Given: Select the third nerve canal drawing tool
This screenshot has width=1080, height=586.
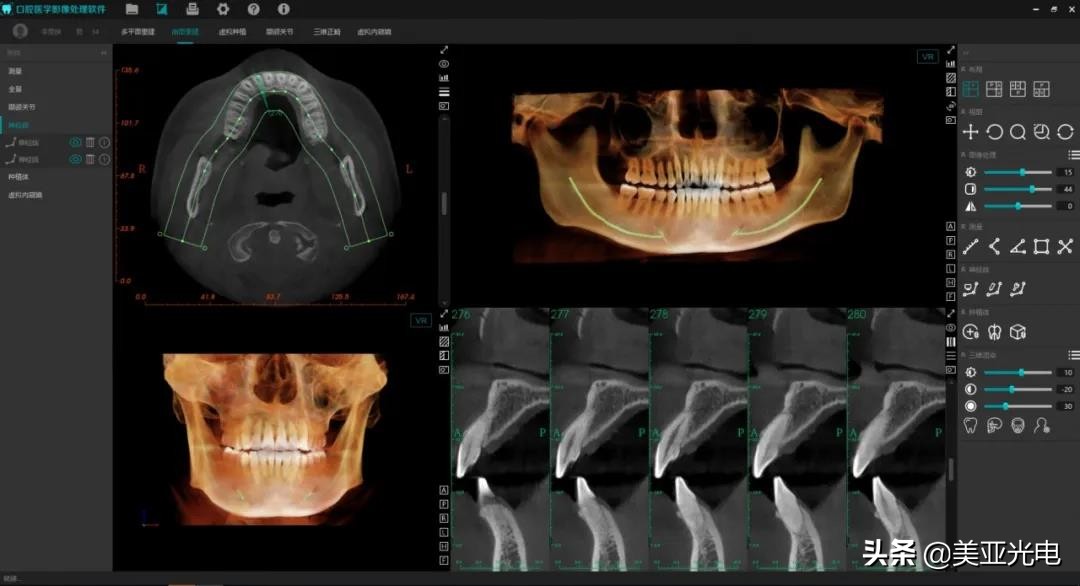Looking at the screenshot, I should (1017, 289).
